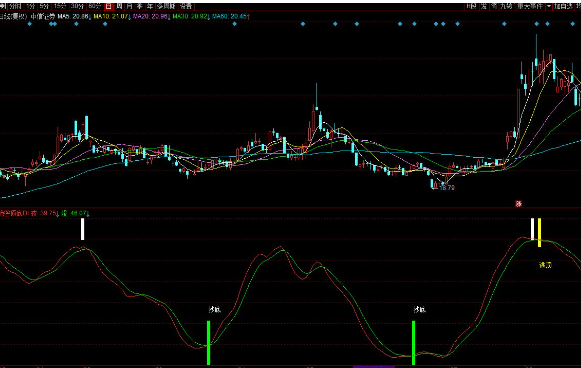Switch to the 30分 period tab

tap(77, 6)
